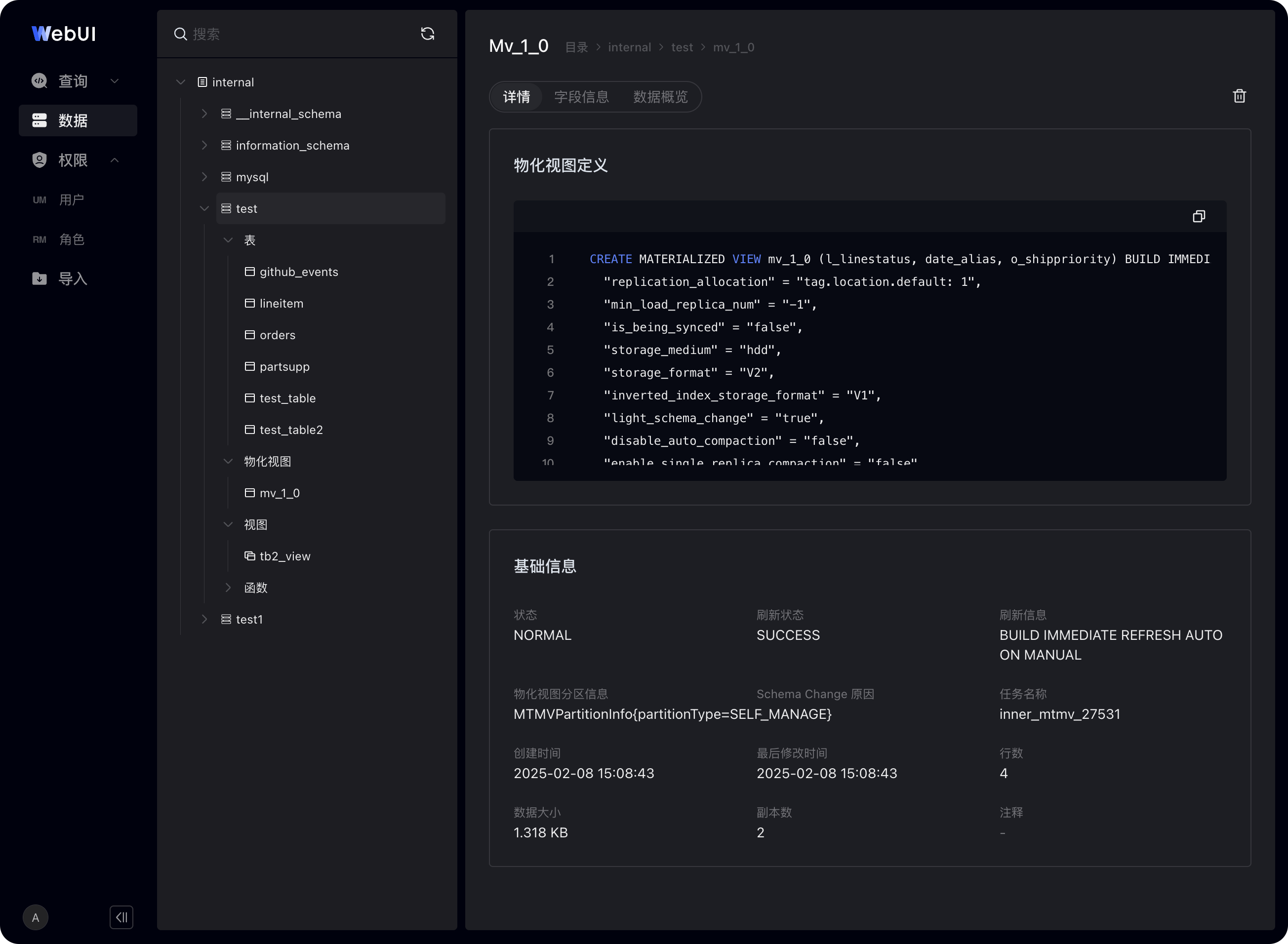Expand the 函数 group
This screenshot has width=1288, height=944.
click(228, 588)
